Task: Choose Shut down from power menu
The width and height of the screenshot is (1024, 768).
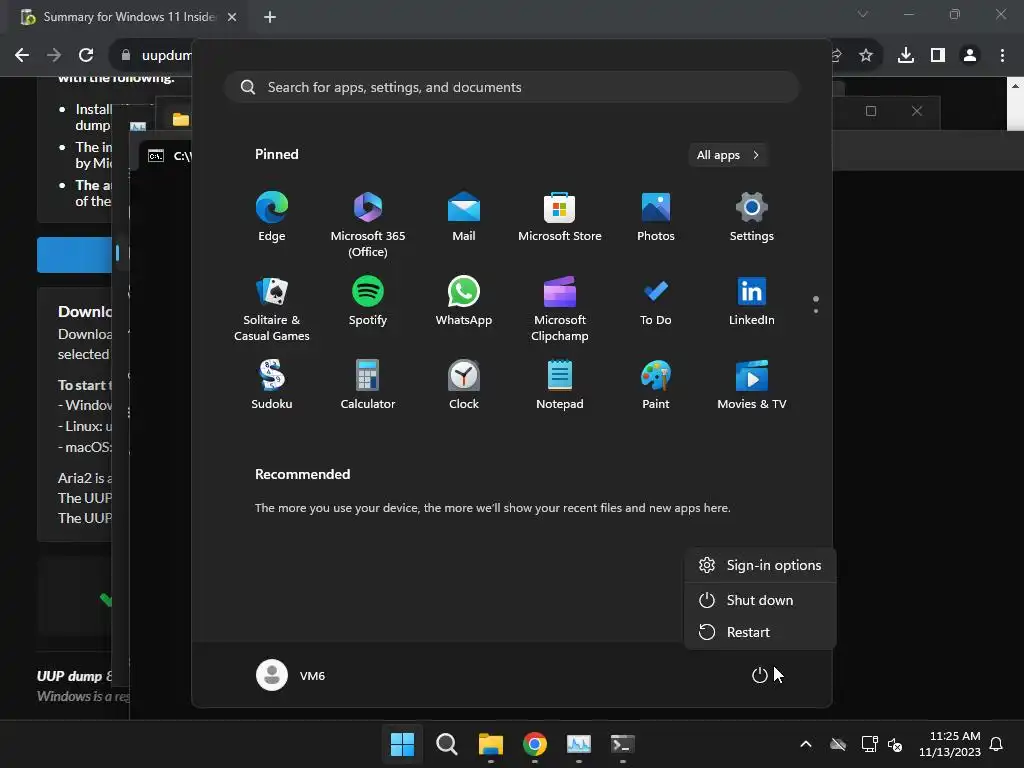Action: (760, 600)
